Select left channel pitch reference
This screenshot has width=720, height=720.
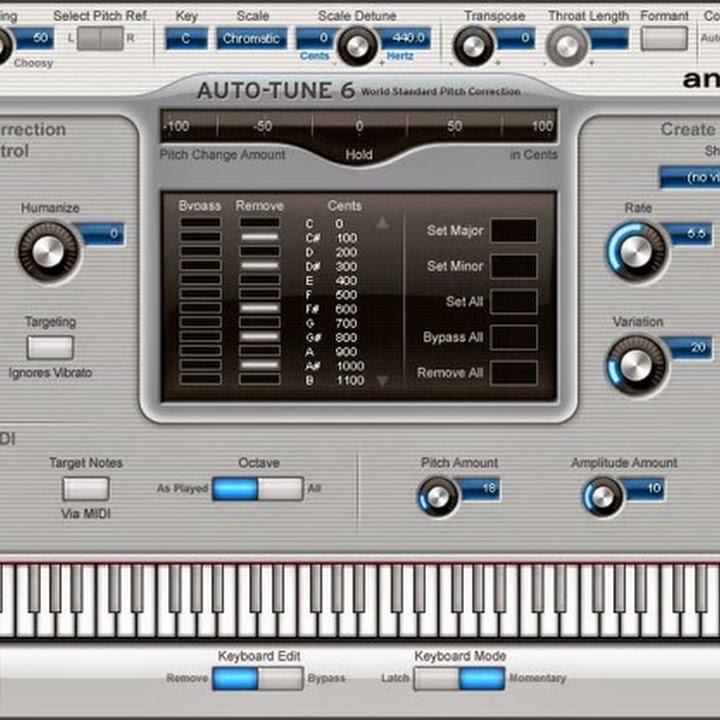[89, 39]
